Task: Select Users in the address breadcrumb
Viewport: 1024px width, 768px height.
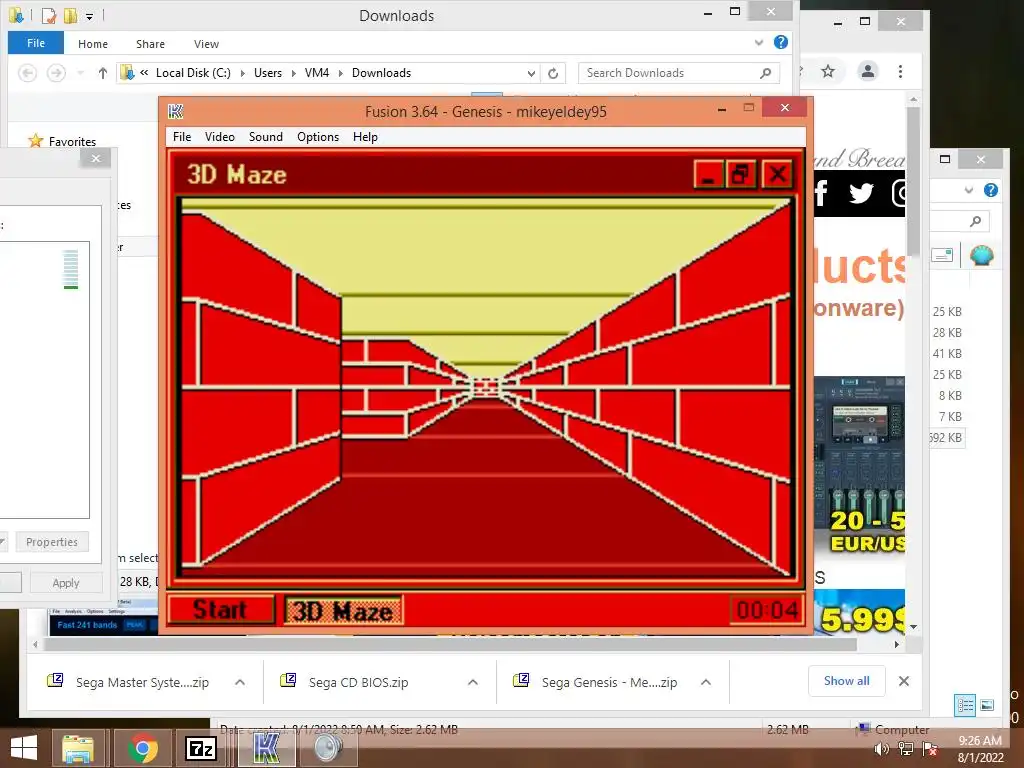Action: tap(268, 73)
